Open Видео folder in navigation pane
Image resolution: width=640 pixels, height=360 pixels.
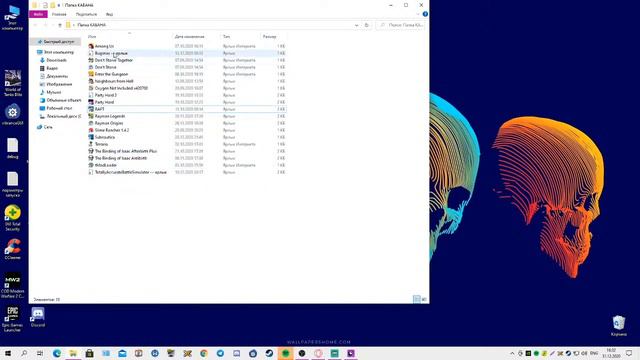tap(49, 68)
